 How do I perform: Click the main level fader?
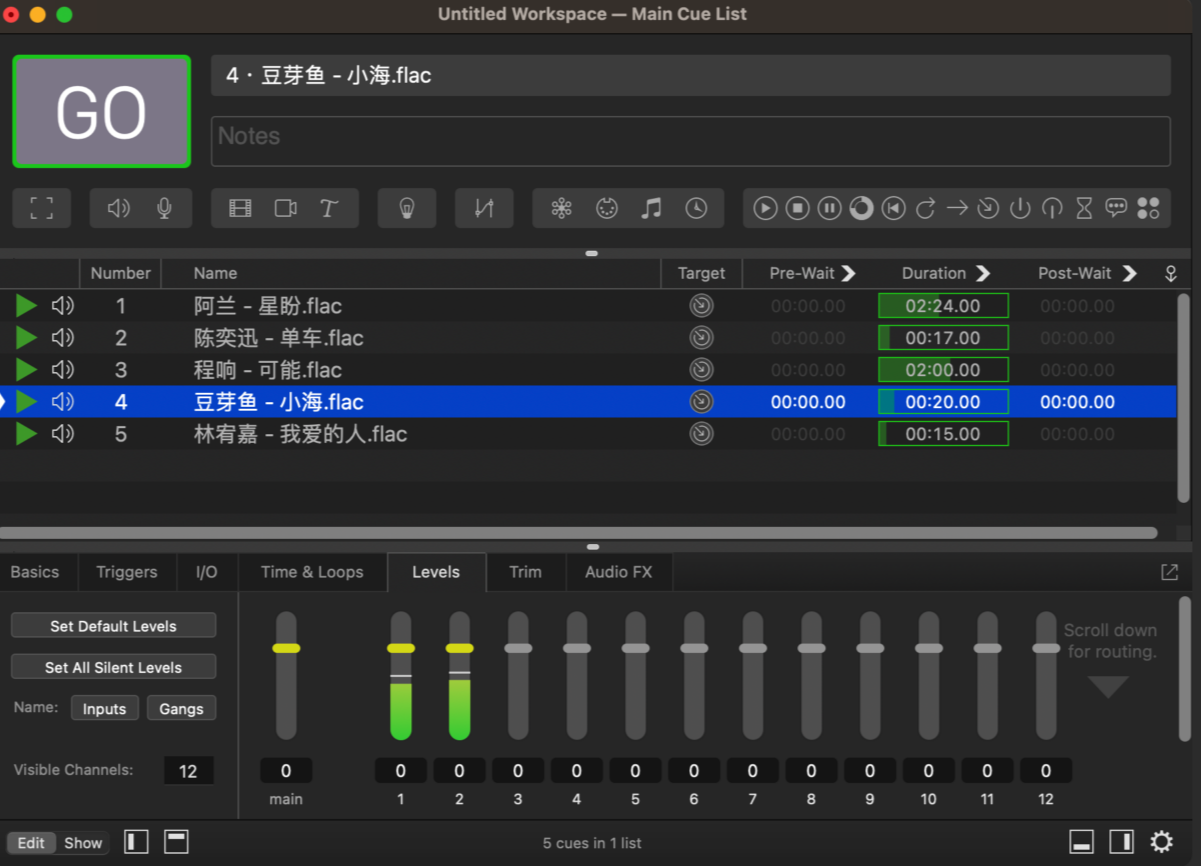tap(286, 648)
